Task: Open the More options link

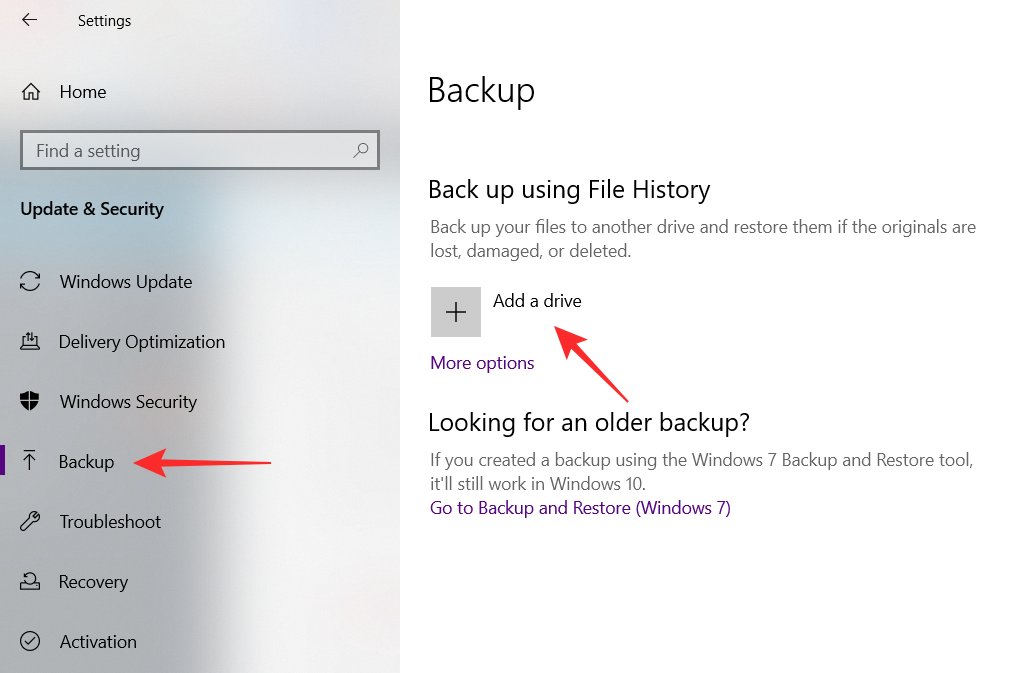Action: coord(482,363)
